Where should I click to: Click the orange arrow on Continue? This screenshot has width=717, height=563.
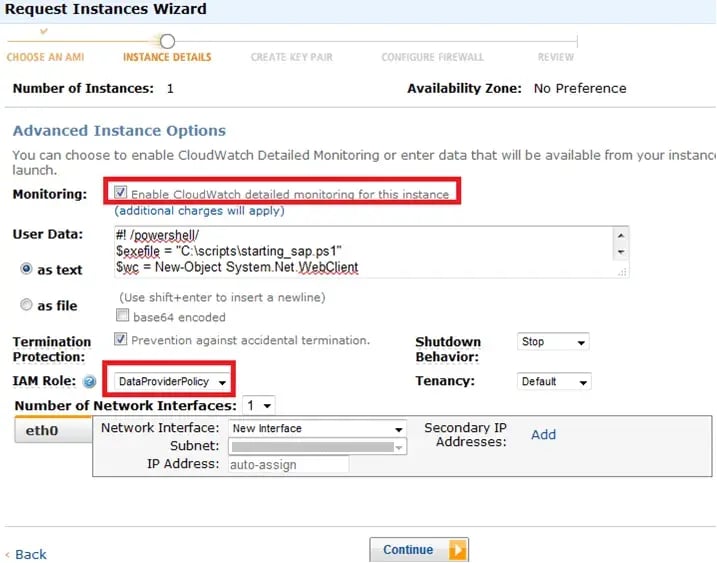(x=458, y=549)
